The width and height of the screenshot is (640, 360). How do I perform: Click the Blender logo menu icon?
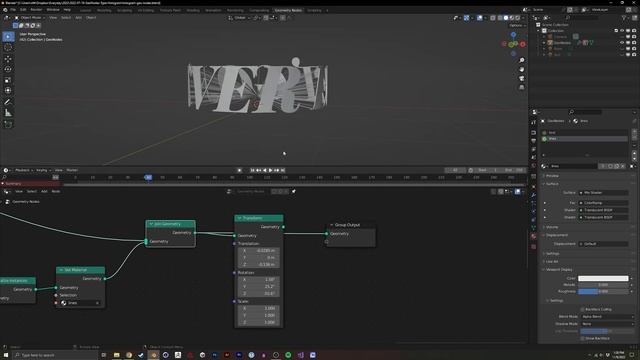tap(5, 10)
